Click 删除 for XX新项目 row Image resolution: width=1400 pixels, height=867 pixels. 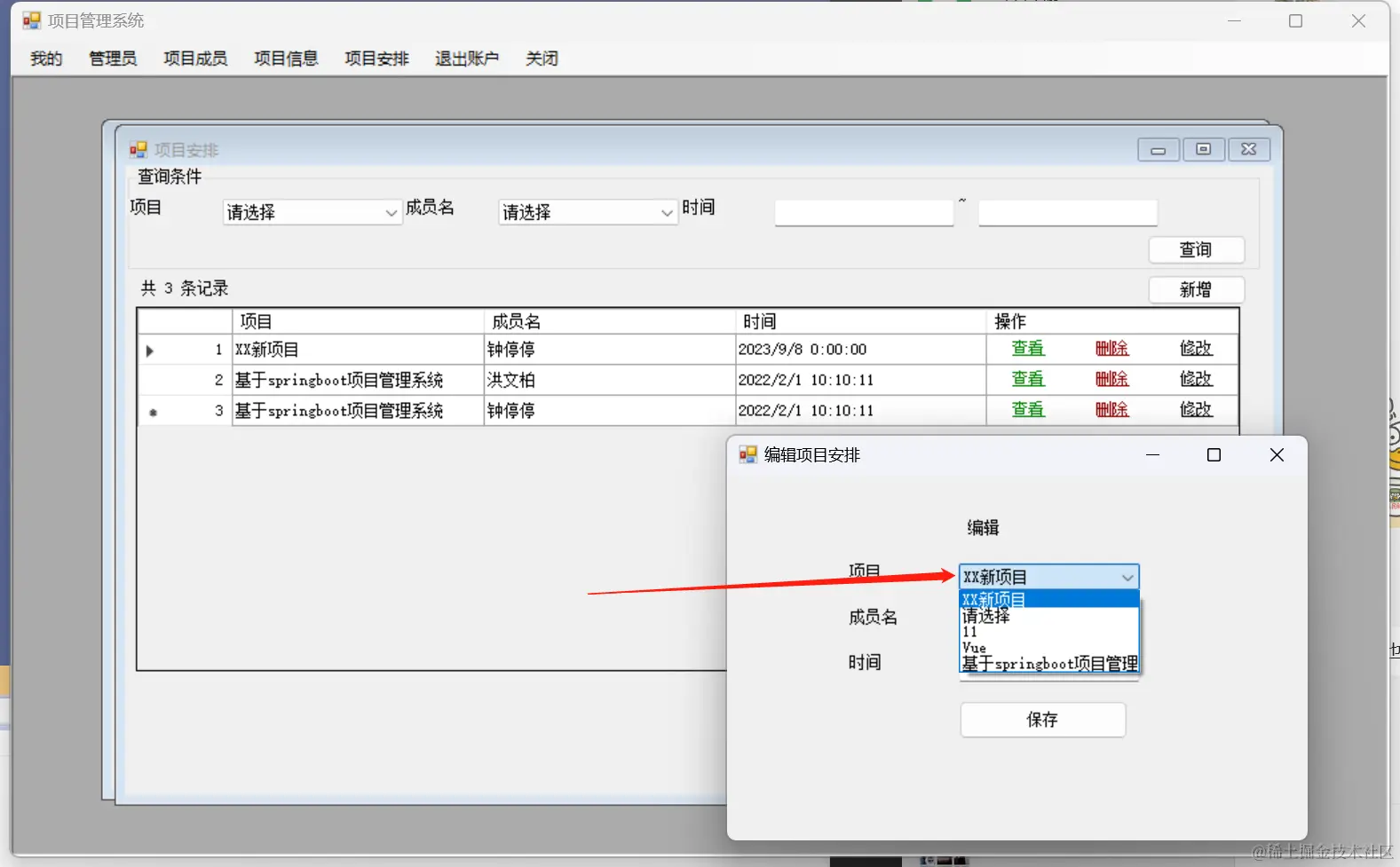pos(1111,349)
